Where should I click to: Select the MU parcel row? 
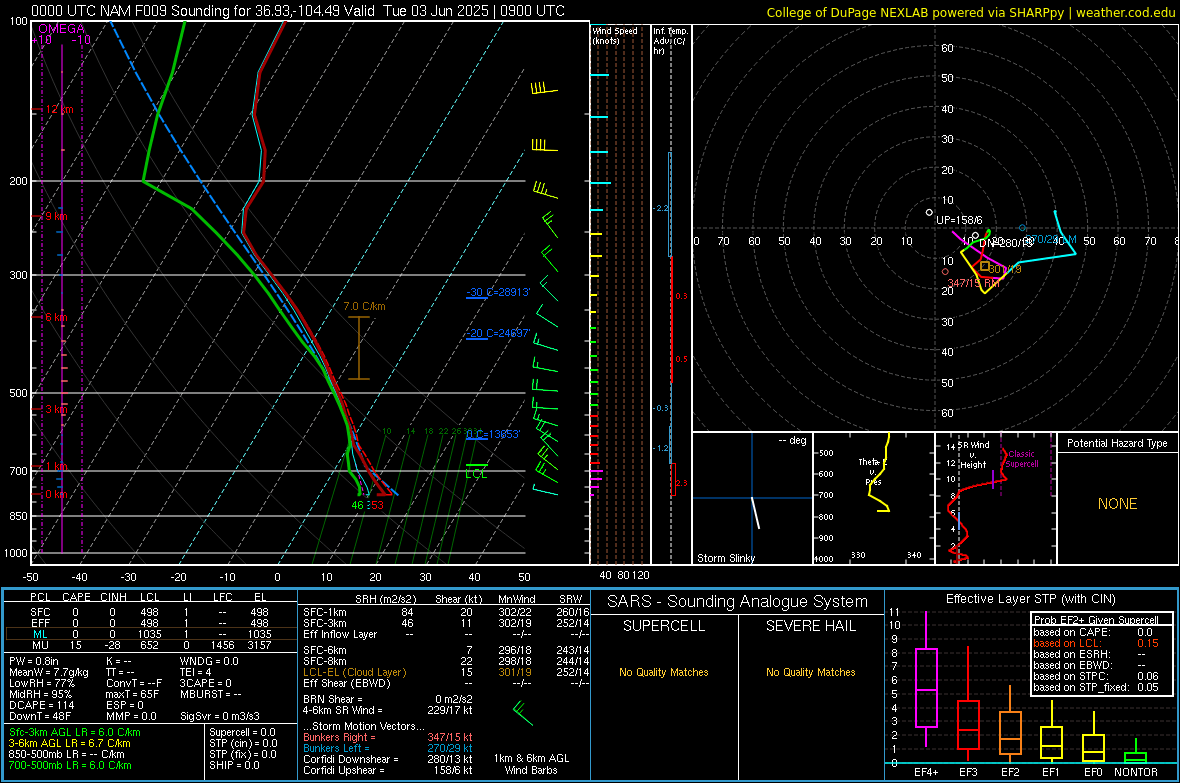click(x=150, y=645)
